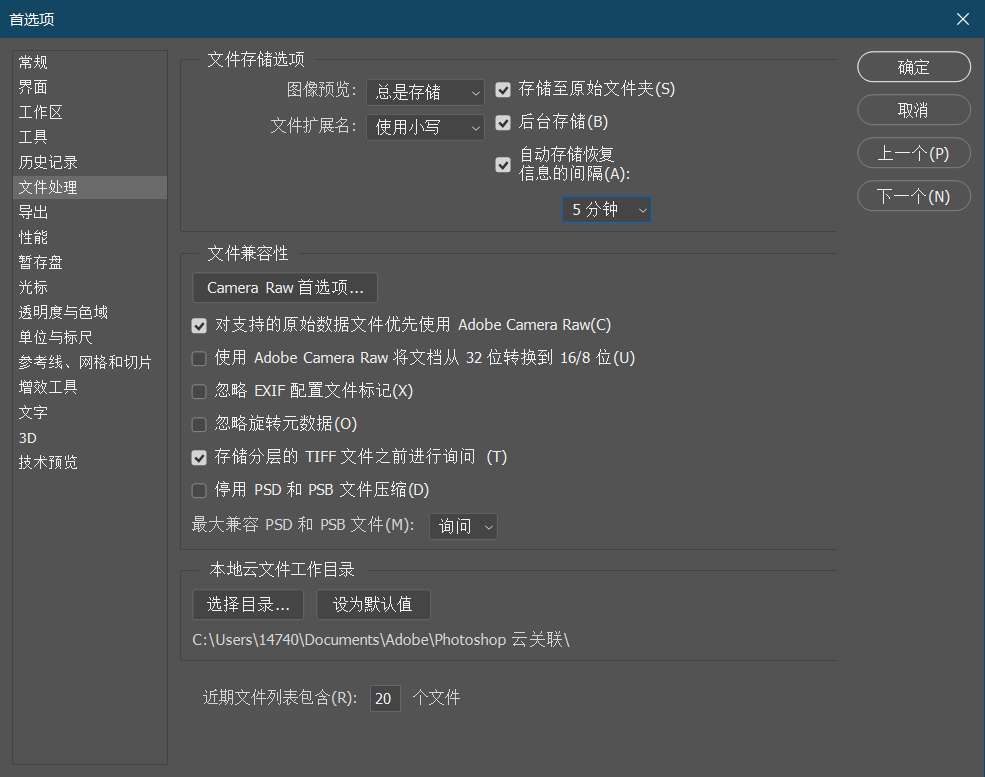985x777 pixels.
Task: Select 技术预览 in the sidebar
Action: point(90,462)
